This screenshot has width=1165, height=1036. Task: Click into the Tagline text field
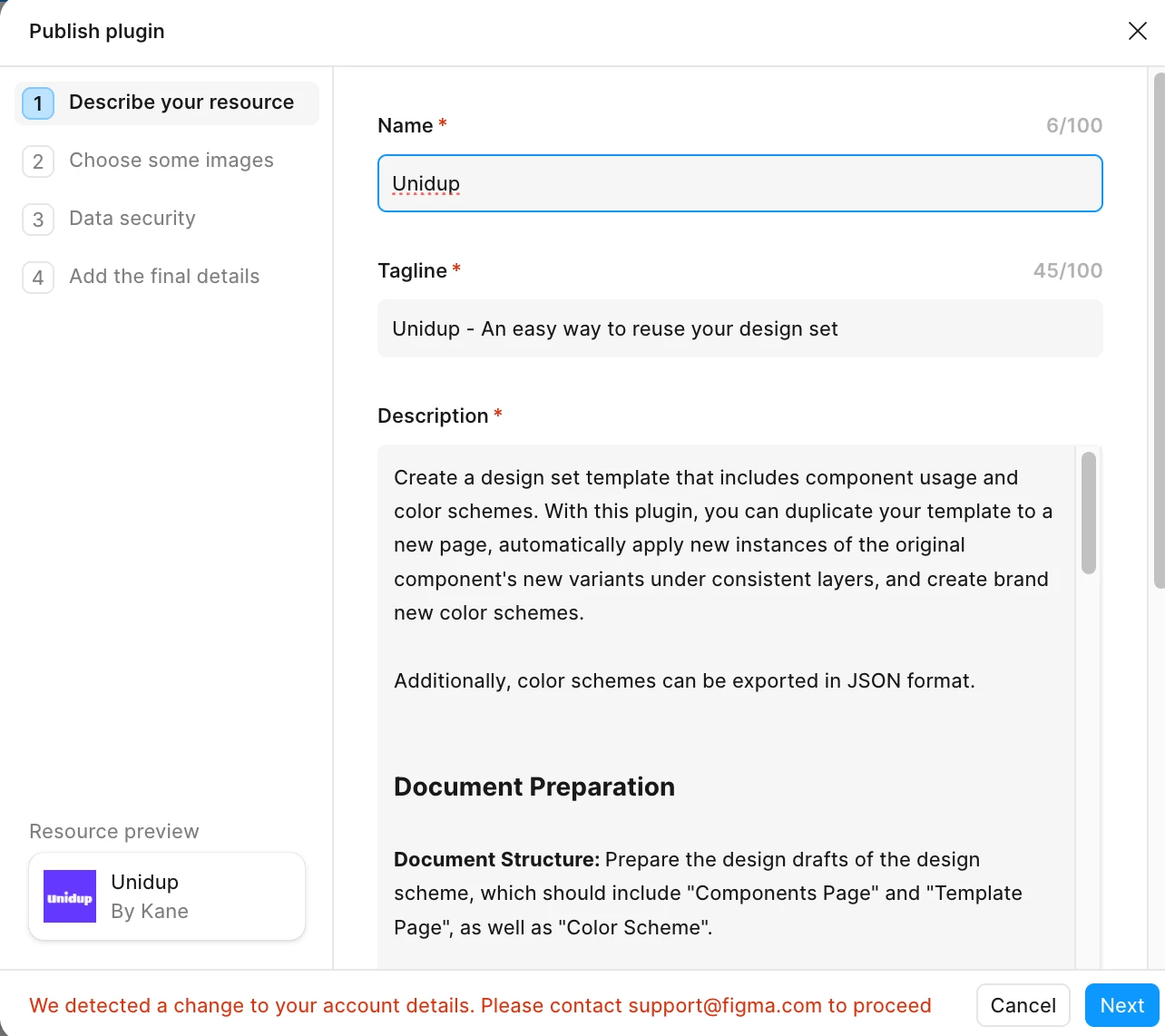tap(739, 328)
